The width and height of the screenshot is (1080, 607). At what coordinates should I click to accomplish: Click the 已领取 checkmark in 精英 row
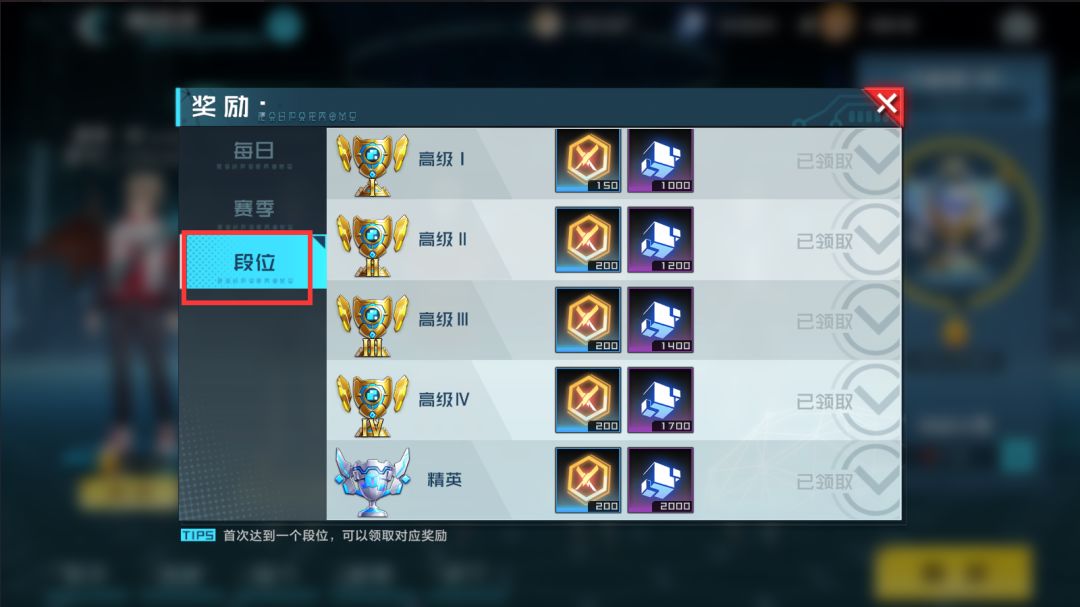click(849, 481)
